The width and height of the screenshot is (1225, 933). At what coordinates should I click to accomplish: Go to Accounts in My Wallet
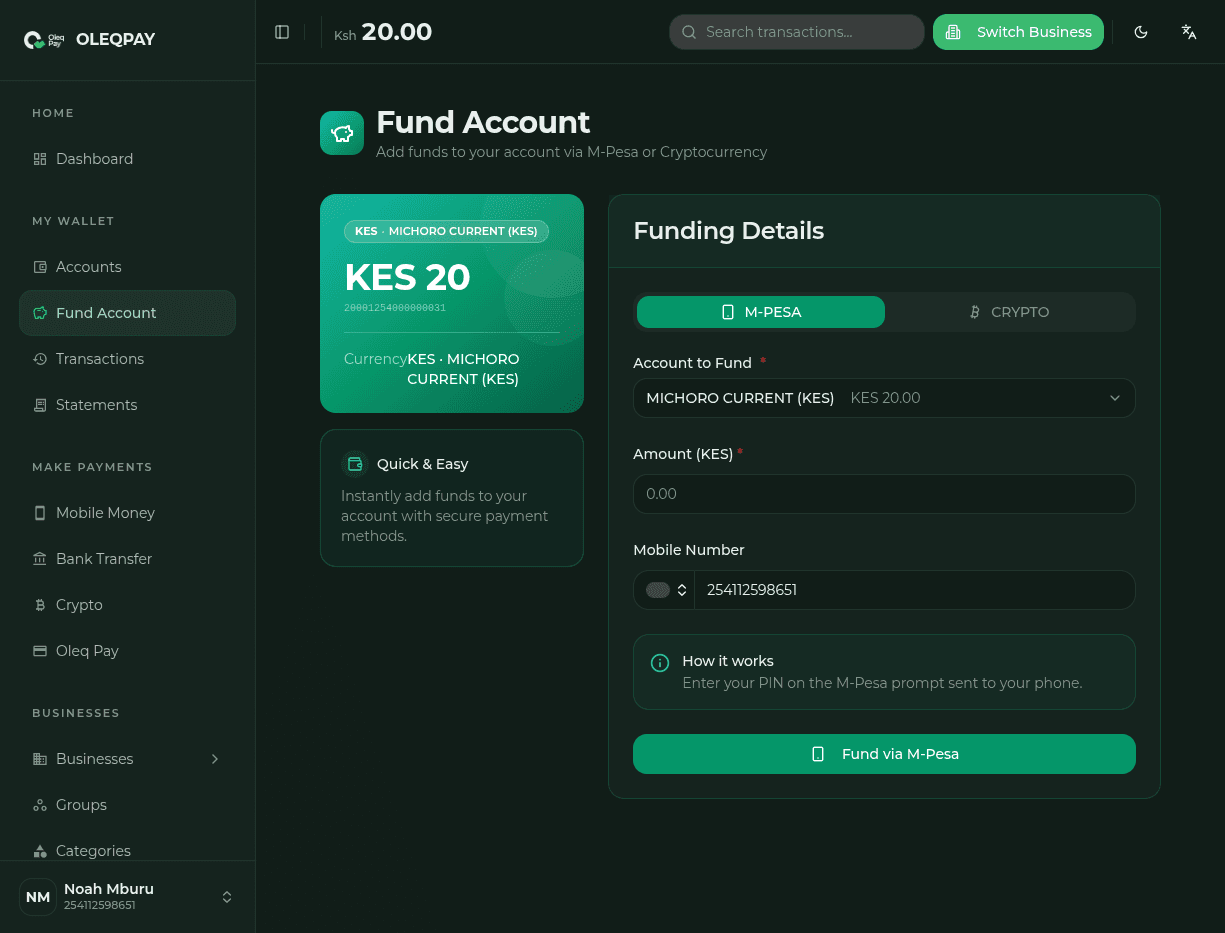point(127,267)
